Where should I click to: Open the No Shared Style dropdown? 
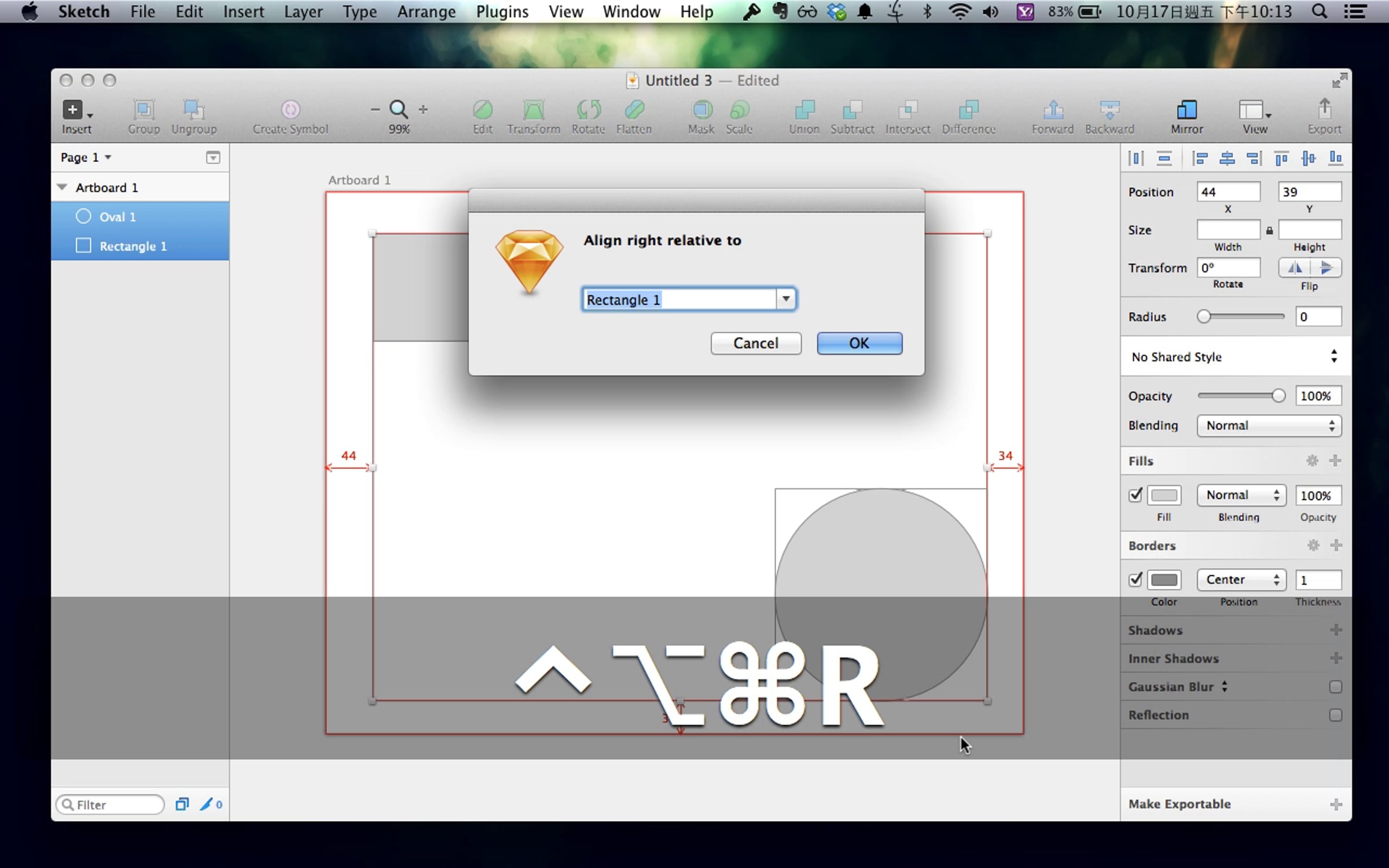pos(1235,356)
